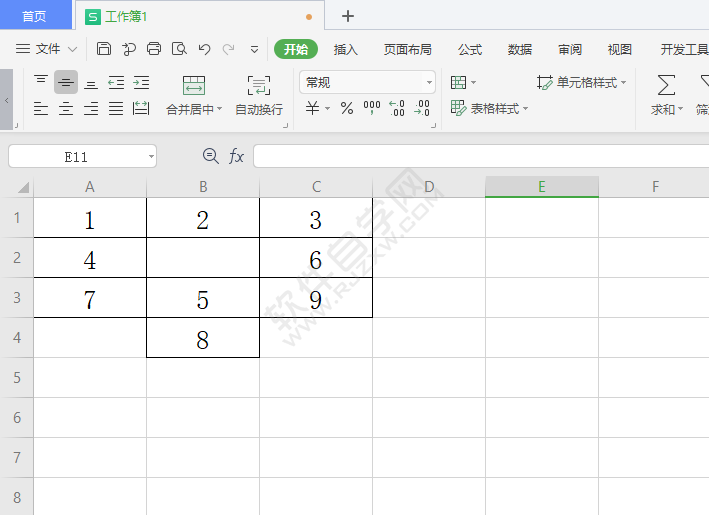Center text horizontally
Screen dimensions: 709x515
tap(66, 109)
